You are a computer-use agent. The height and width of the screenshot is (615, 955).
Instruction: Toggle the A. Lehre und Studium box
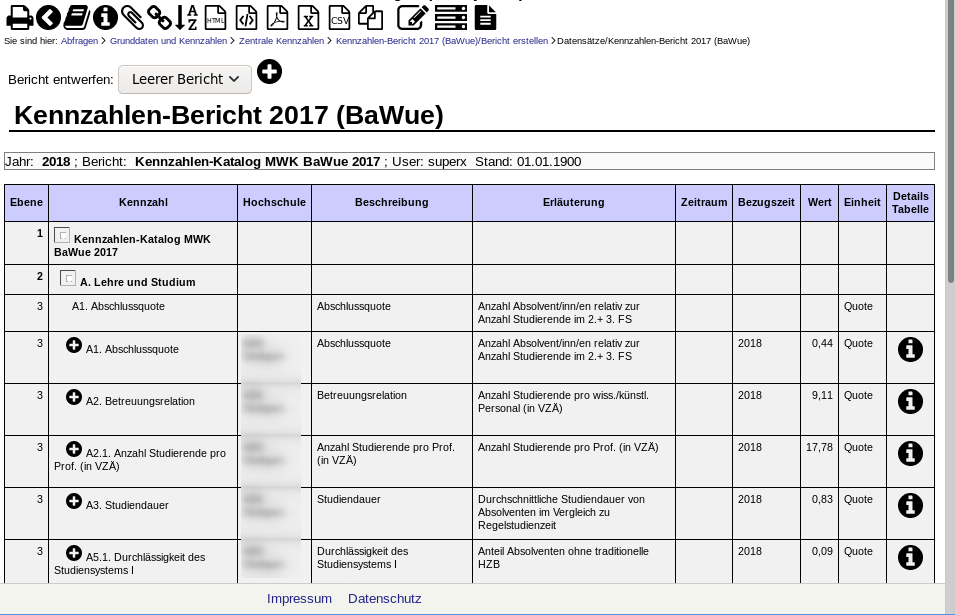(68, 279)
